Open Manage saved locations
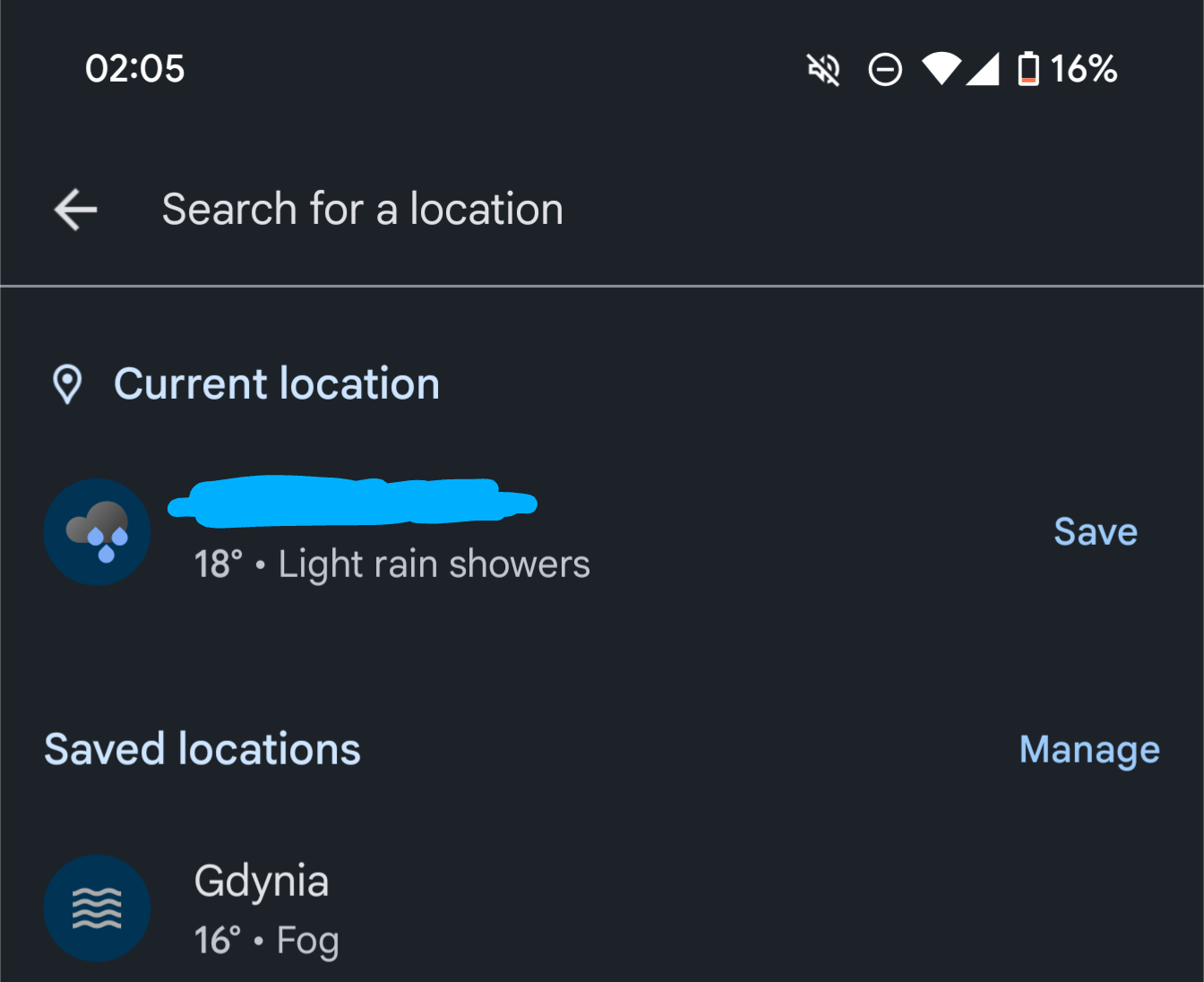Viewport: 1204px width, 982px height. tap(1088, 750)
